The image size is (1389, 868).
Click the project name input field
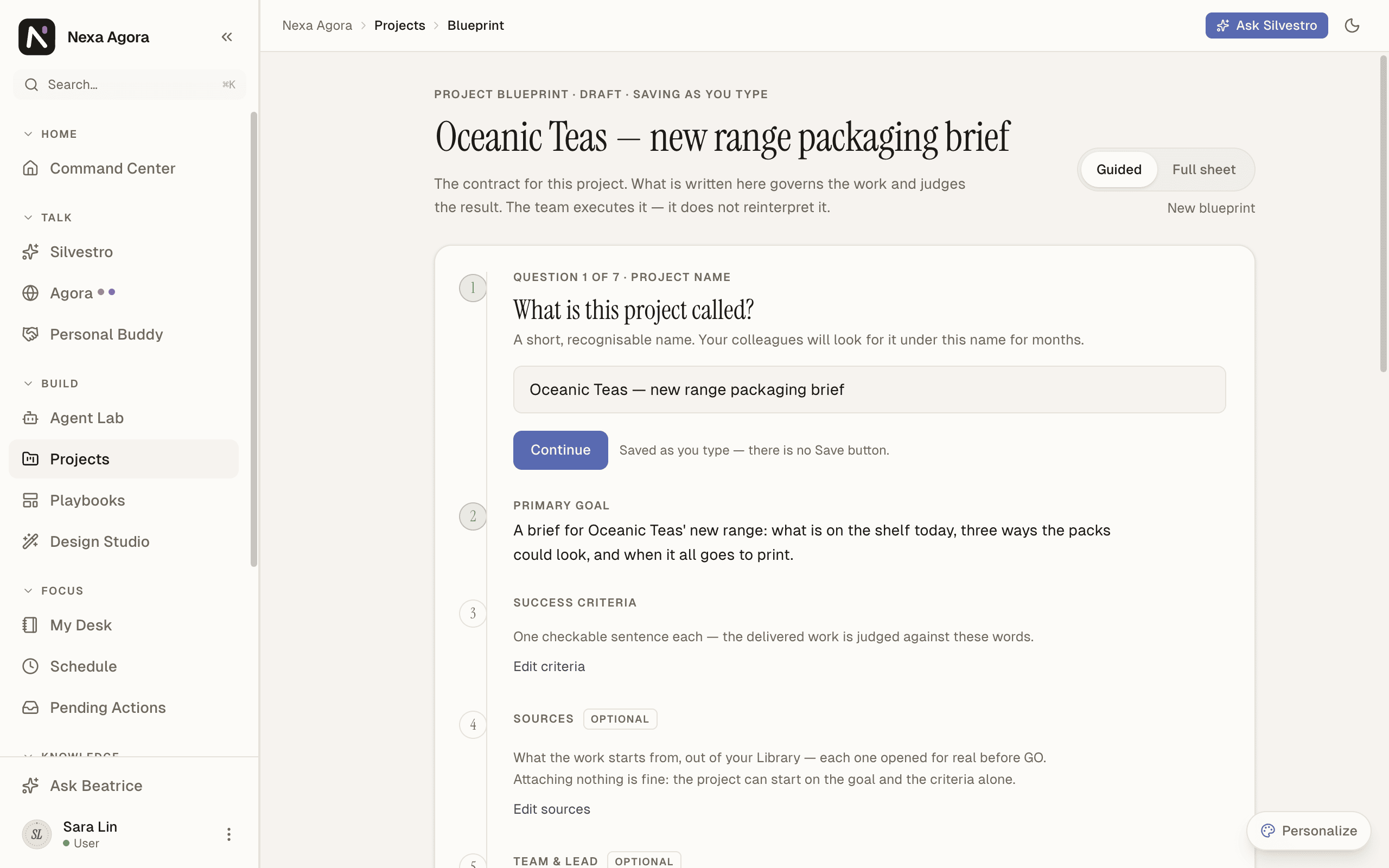click(869, 389)
